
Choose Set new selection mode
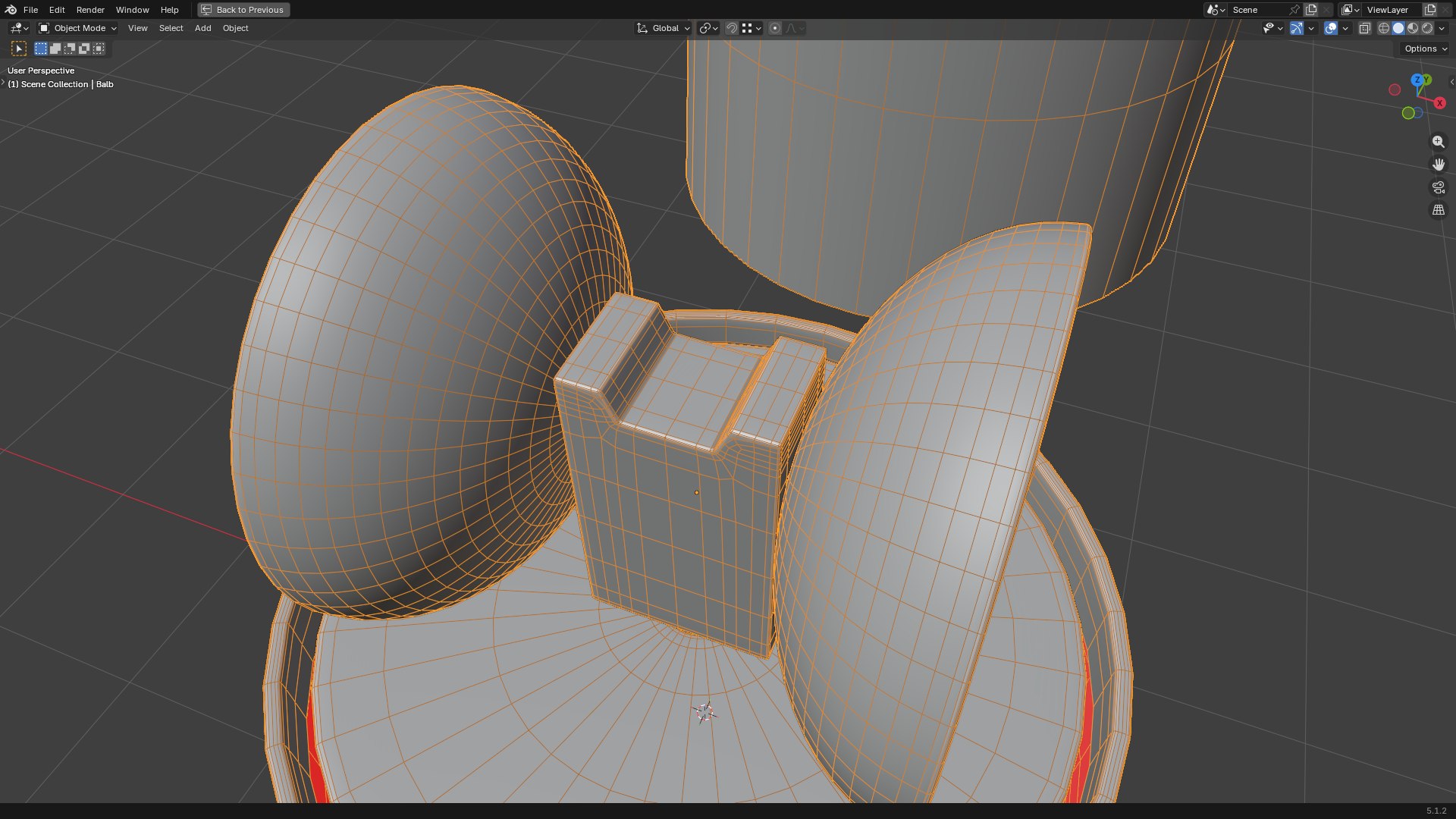[x=41, y=49]
